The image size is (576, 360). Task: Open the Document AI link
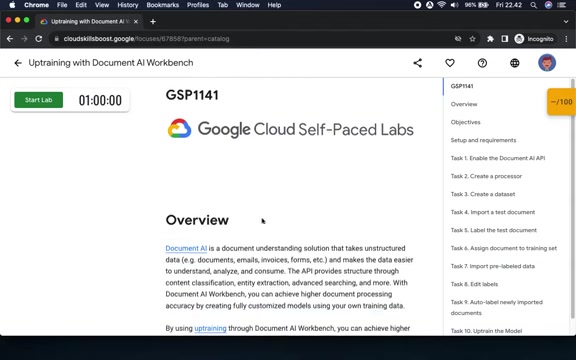(186, 248)
